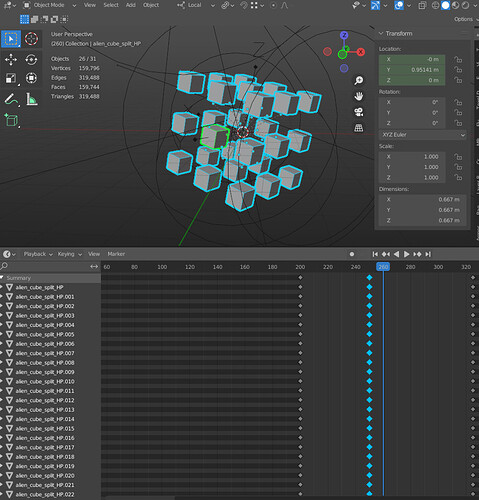The height and width of the screenshot is (500, 479).
Task: Pick the Add Cube tool
Action: (x=11, y=120)
